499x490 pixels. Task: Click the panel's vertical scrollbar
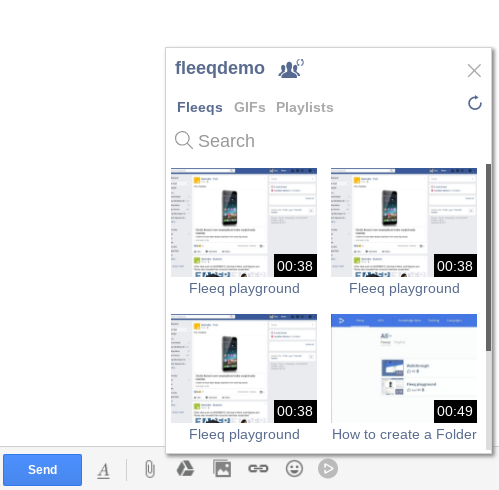point(488,257)
